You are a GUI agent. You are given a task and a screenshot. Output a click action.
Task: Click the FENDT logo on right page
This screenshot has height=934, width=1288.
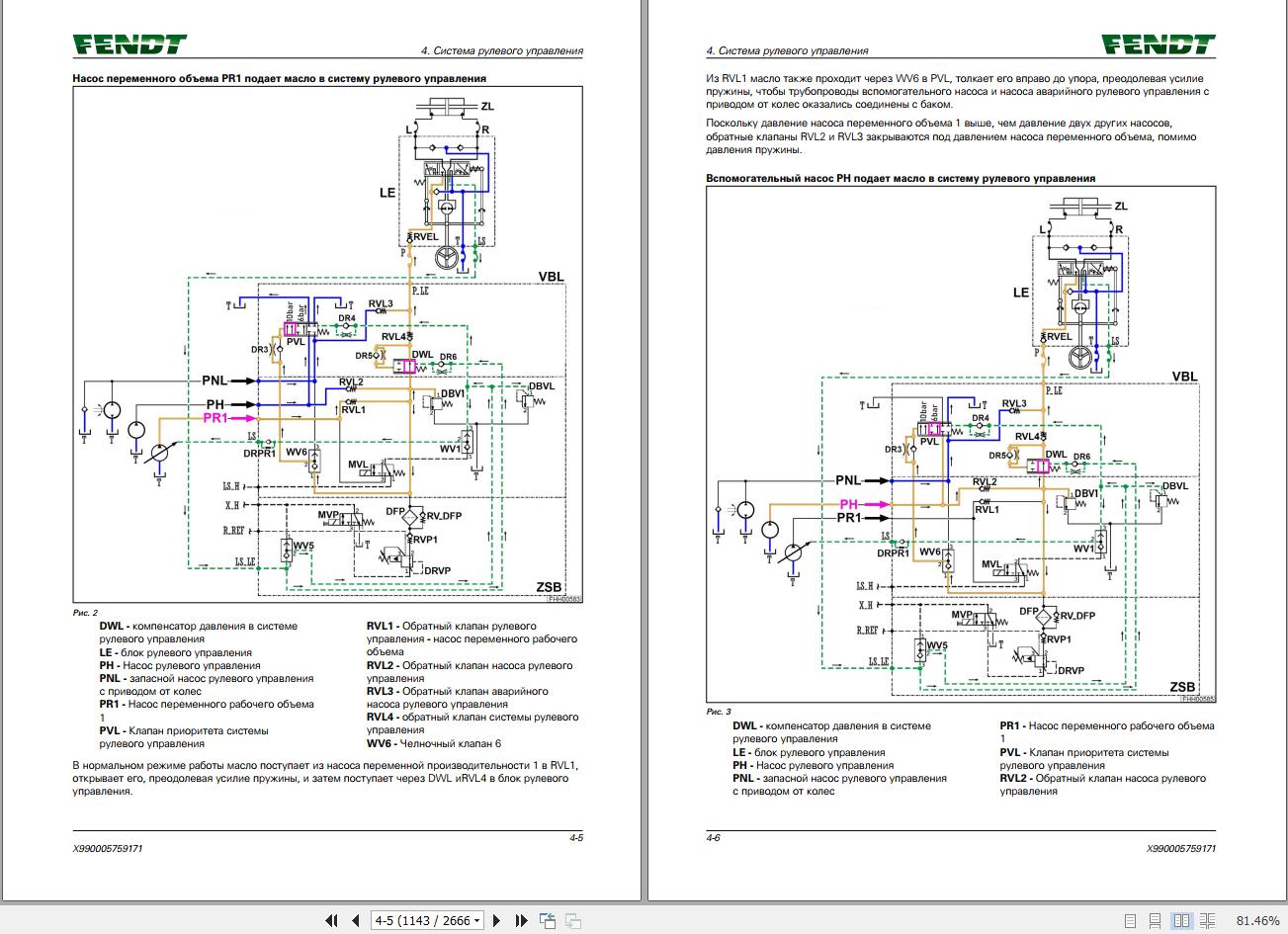pos(1159,43)
